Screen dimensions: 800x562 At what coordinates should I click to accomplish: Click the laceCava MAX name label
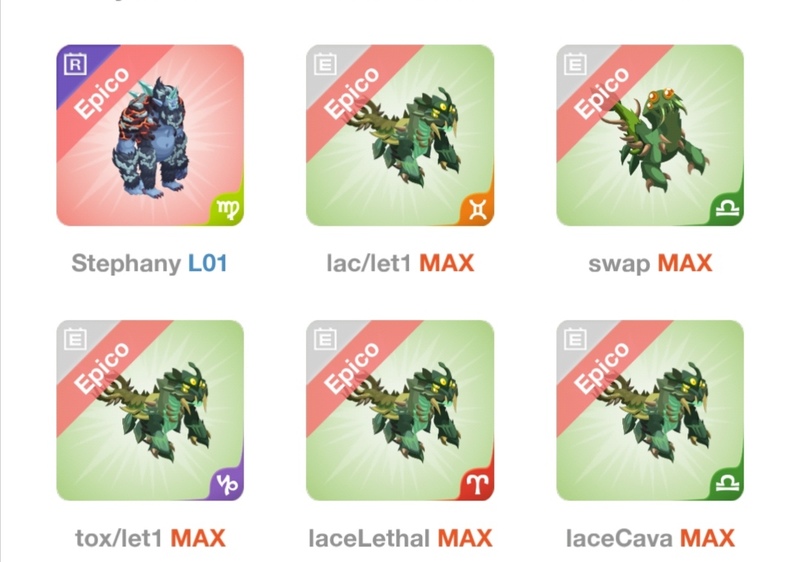pos(651,539)
